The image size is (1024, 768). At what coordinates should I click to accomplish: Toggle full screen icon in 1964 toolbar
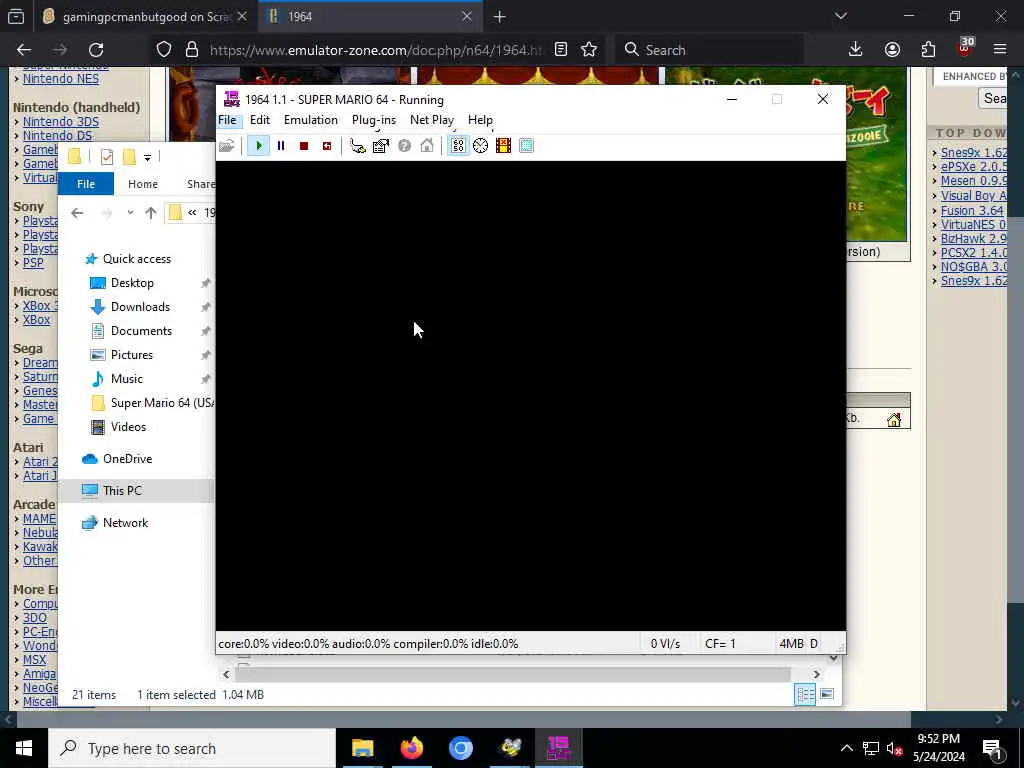tap(526, 146)
